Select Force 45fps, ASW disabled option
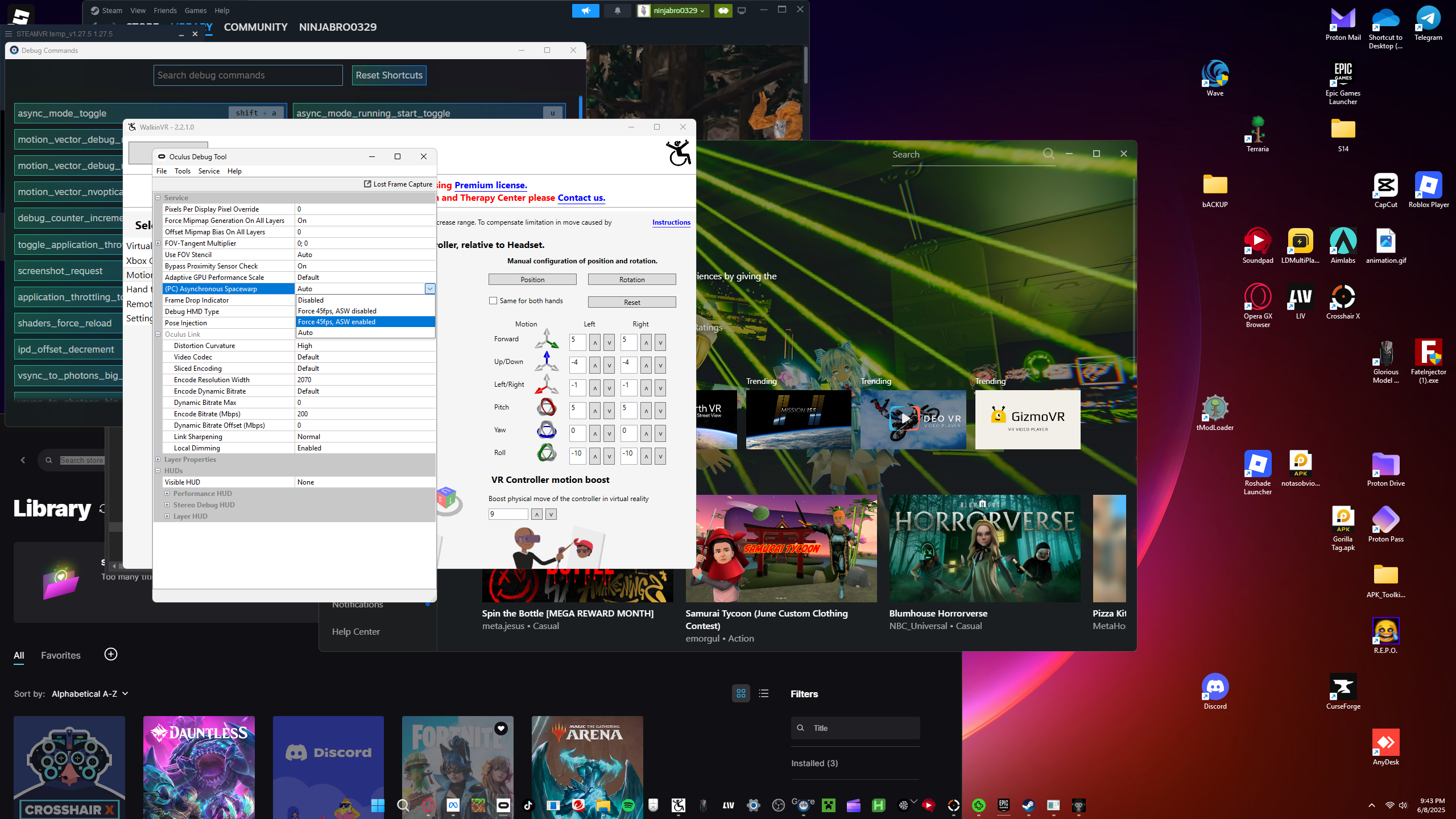The height and width of the screenshot is (819, 1456). [337, 311]
